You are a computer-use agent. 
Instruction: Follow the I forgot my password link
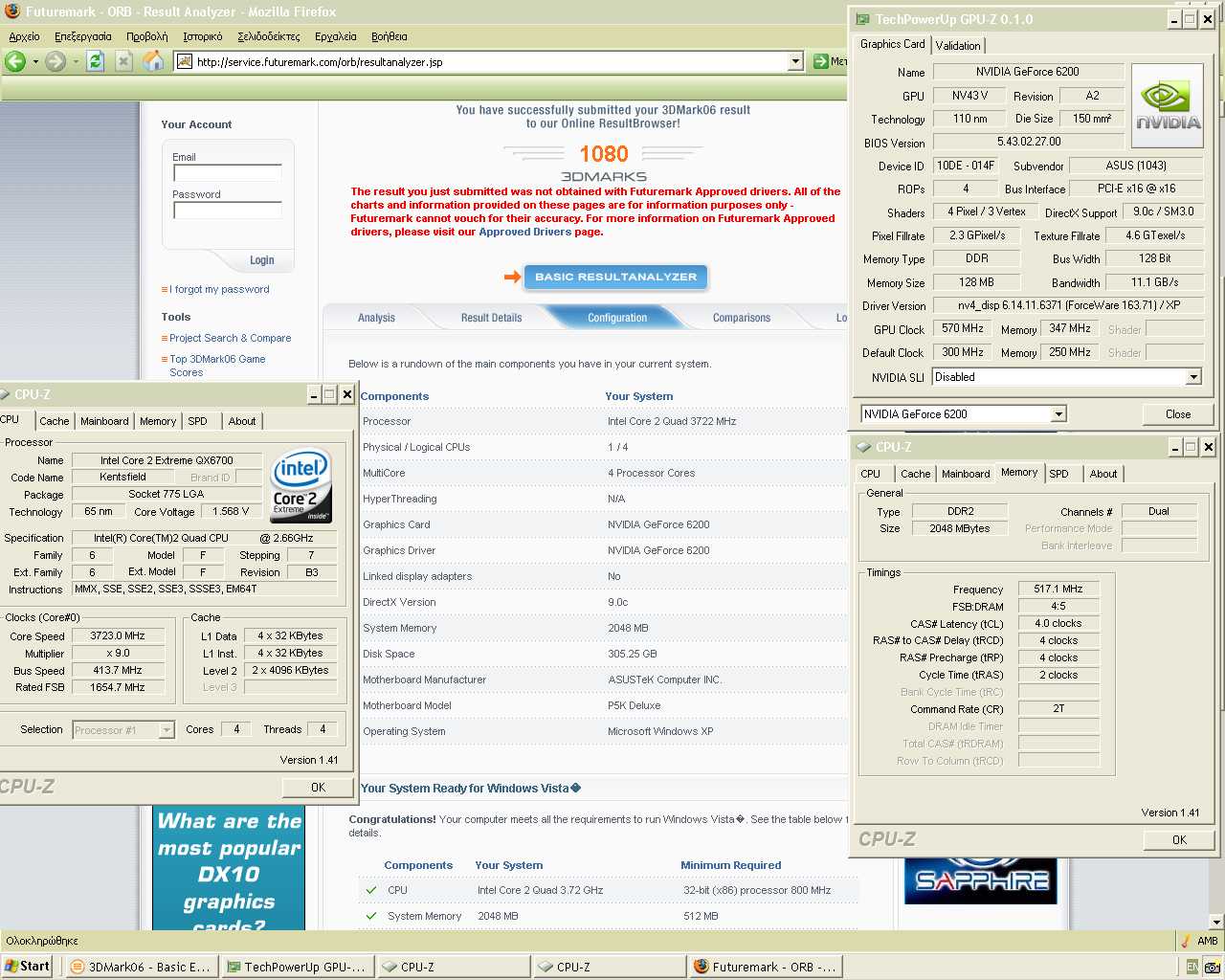coord(219,289)
